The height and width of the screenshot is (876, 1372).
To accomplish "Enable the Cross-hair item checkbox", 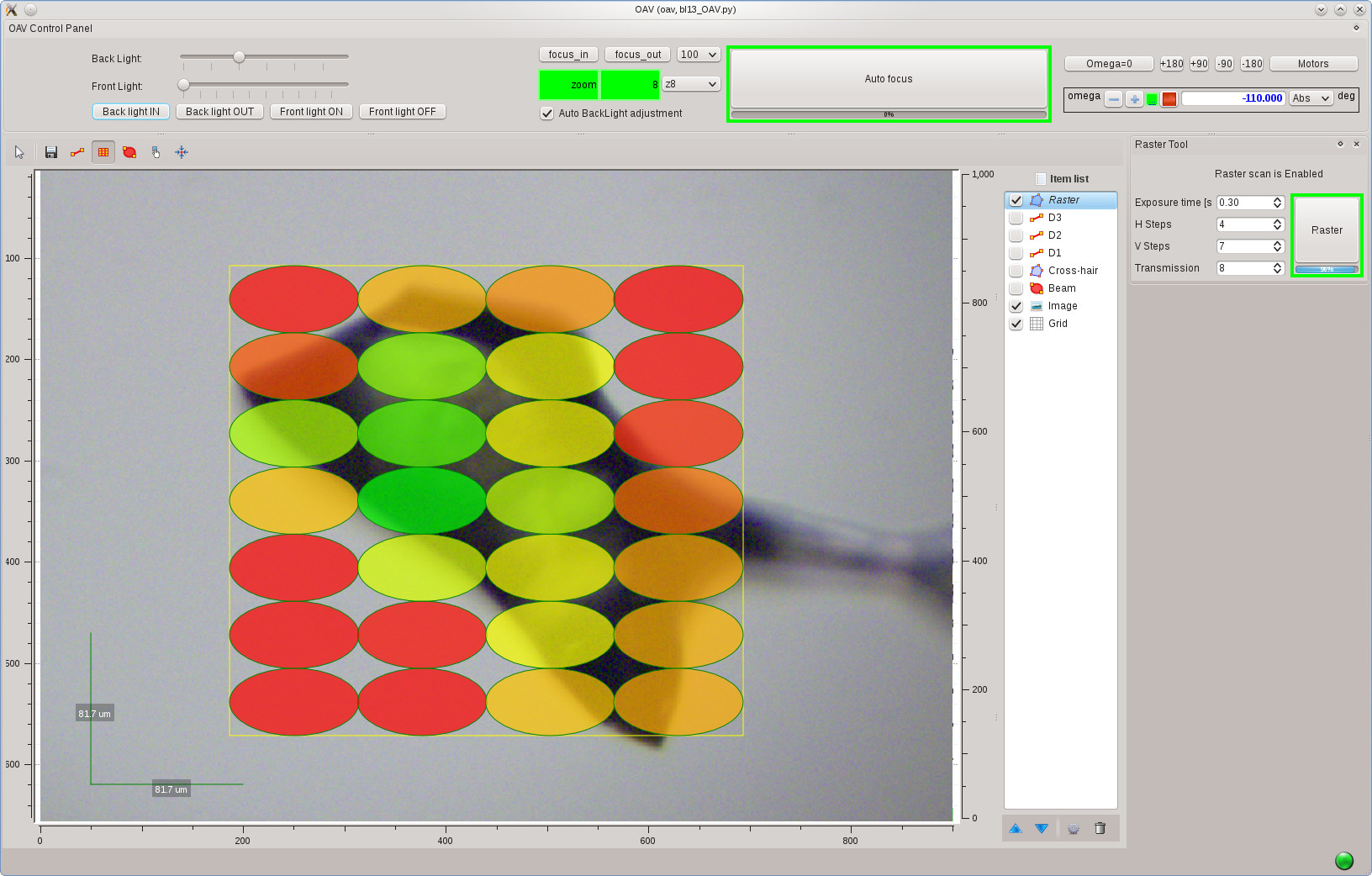I will coord(1016,271).
